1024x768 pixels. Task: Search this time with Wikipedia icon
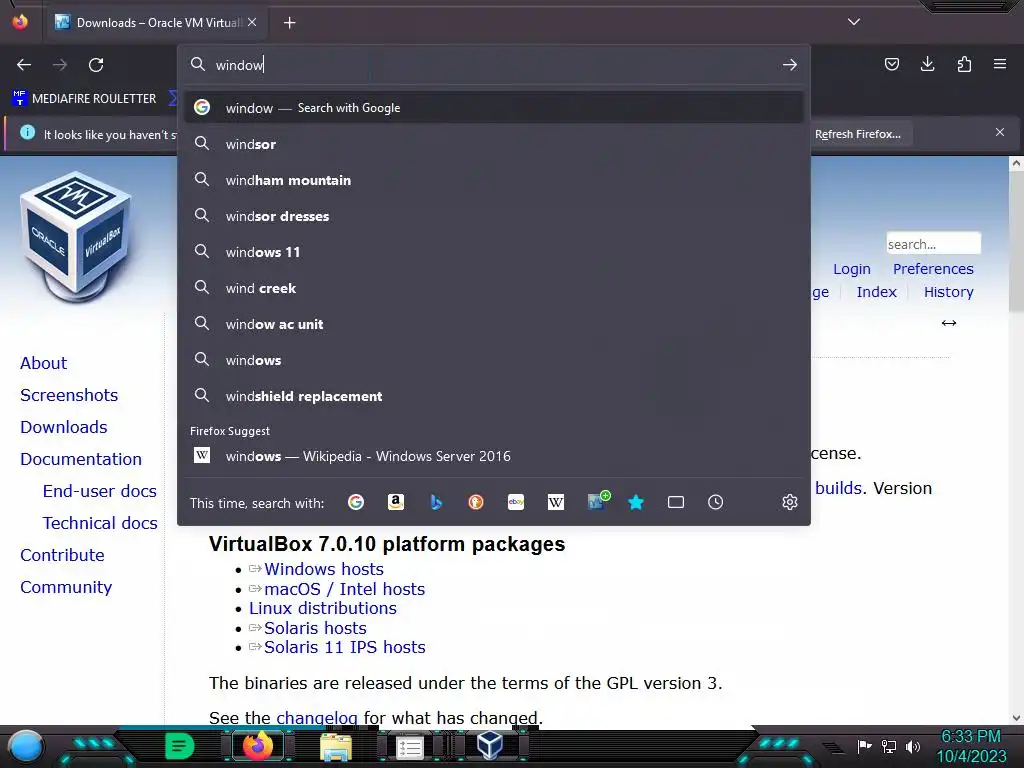click(556, 502)
